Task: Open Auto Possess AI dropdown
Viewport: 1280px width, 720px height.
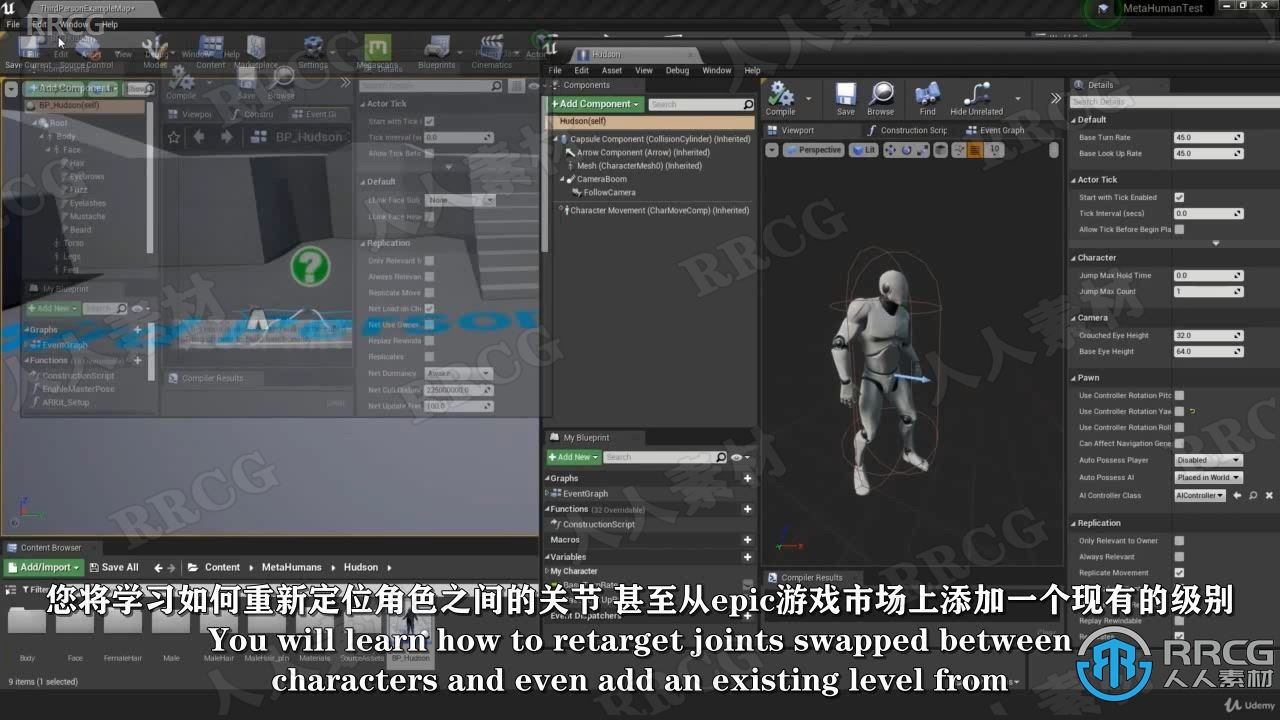Action: tap(1208, 477)
